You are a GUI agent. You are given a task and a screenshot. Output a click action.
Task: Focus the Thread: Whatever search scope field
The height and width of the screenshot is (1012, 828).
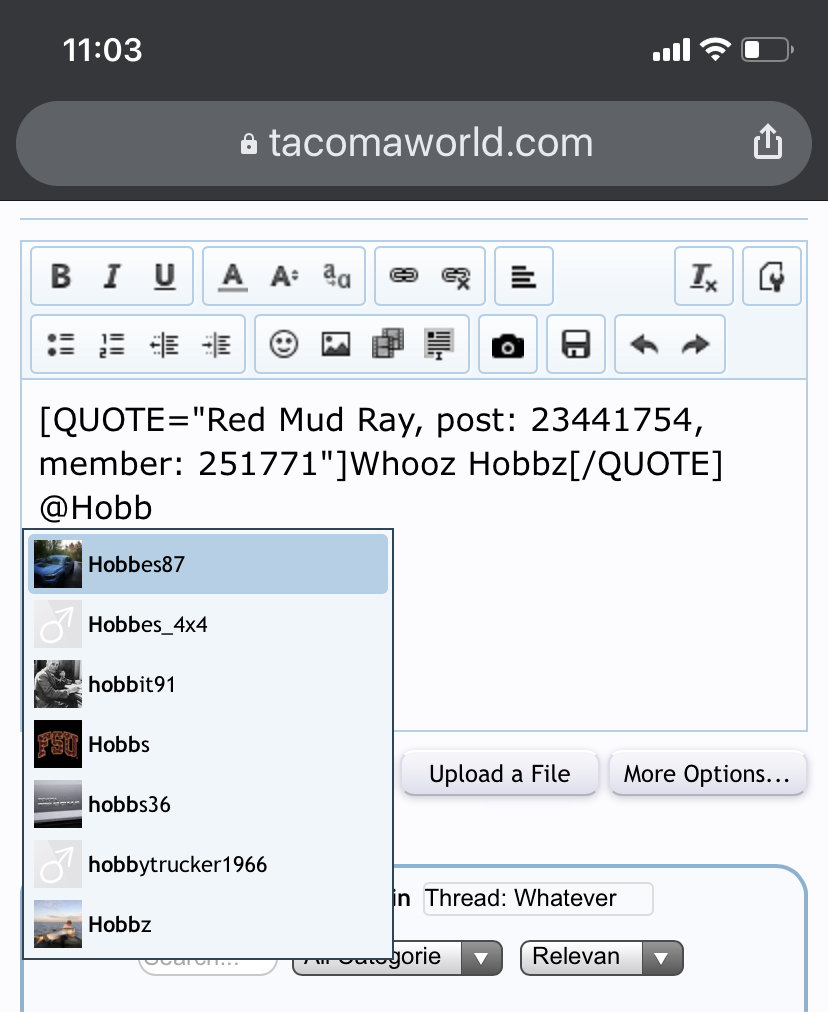538,898
